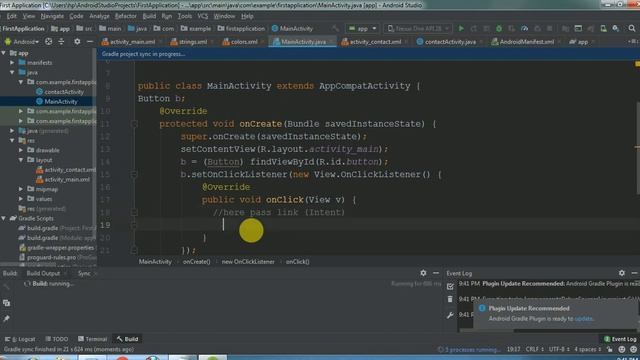Image resolution: width=640 pixels, height=360 pixels.
Task: Open the Android project view dropdown
Action: 22,42
